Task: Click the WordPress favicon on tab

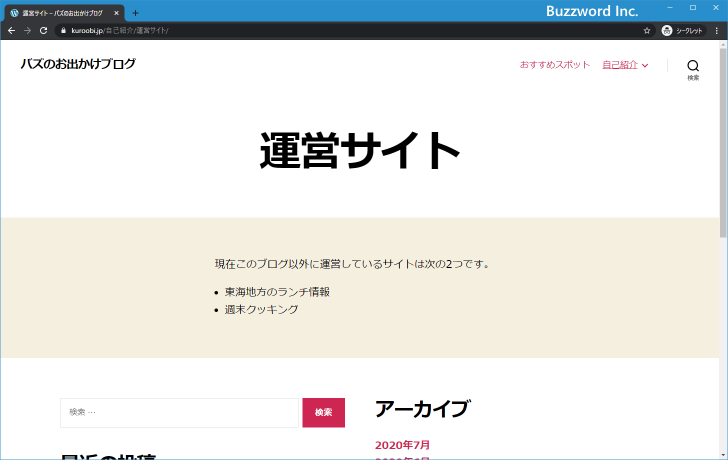Action: pyautogui.click(x=14, y=13)
